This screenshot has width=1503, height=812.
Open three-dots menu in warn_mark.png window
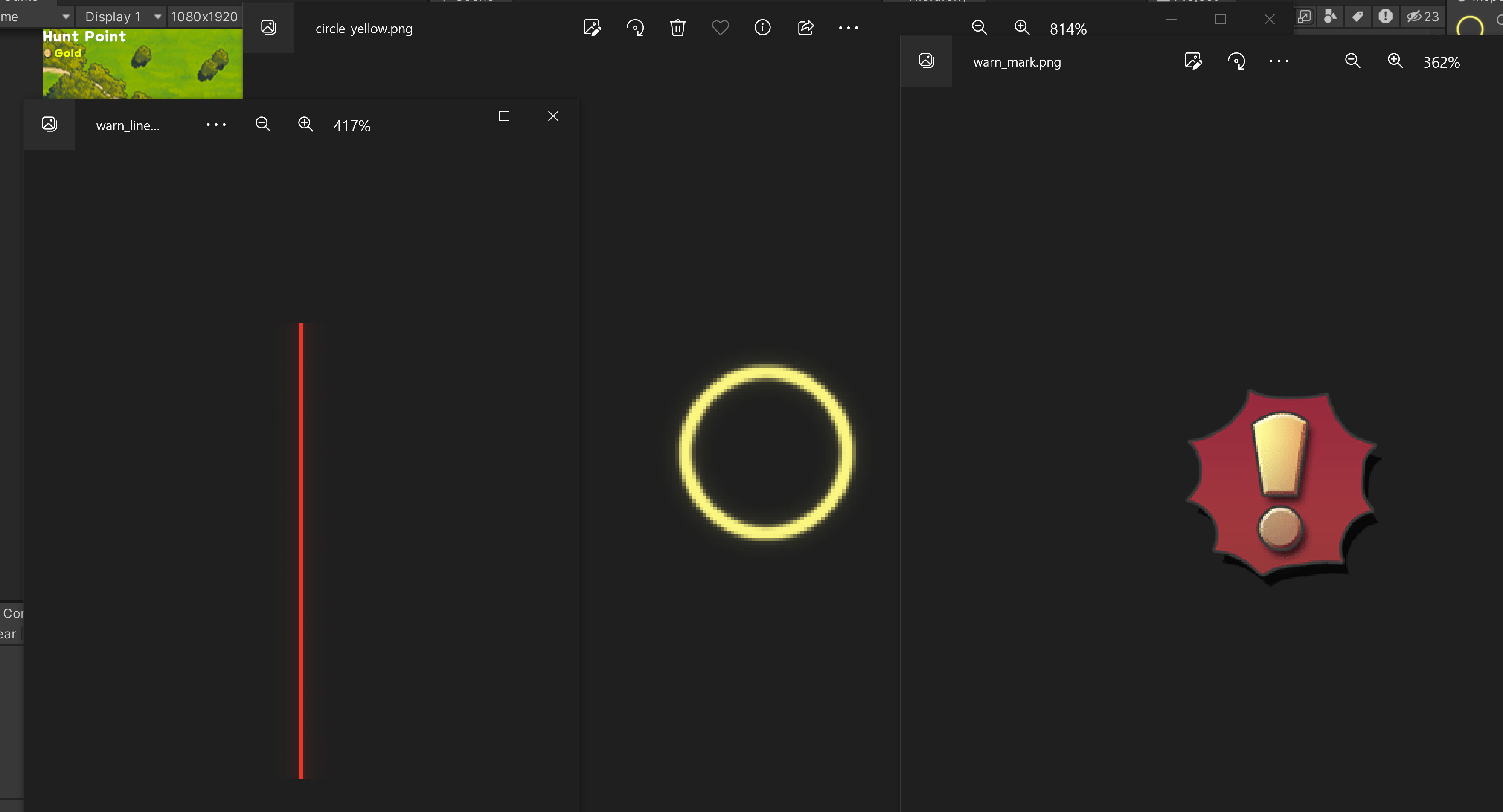click(1278, 61)
